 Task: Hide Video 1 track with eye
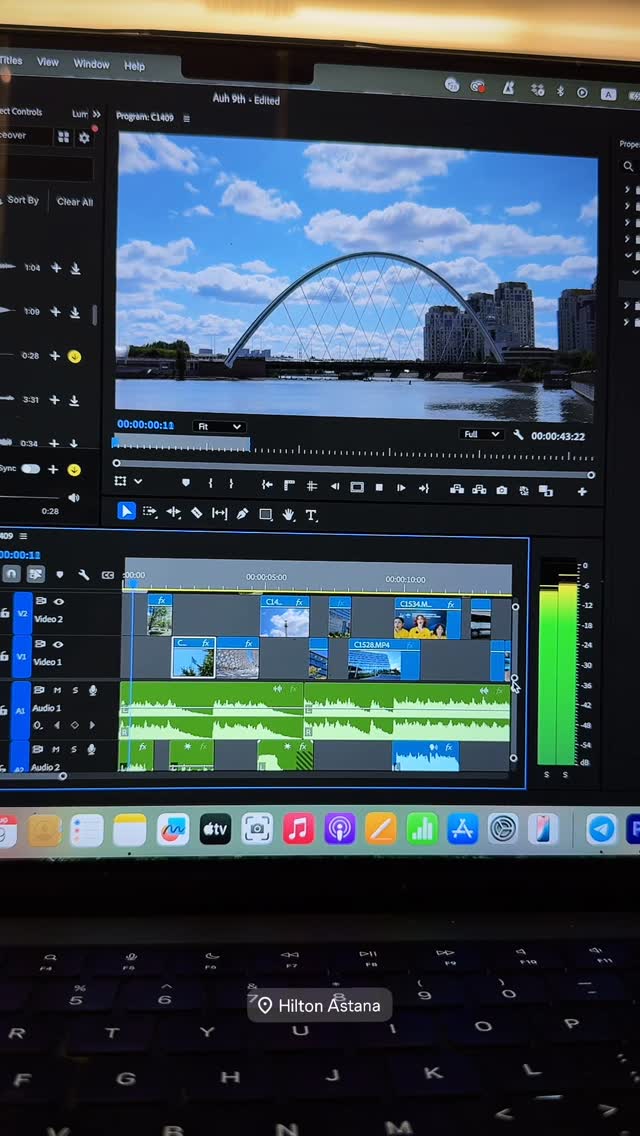(59, 644)
